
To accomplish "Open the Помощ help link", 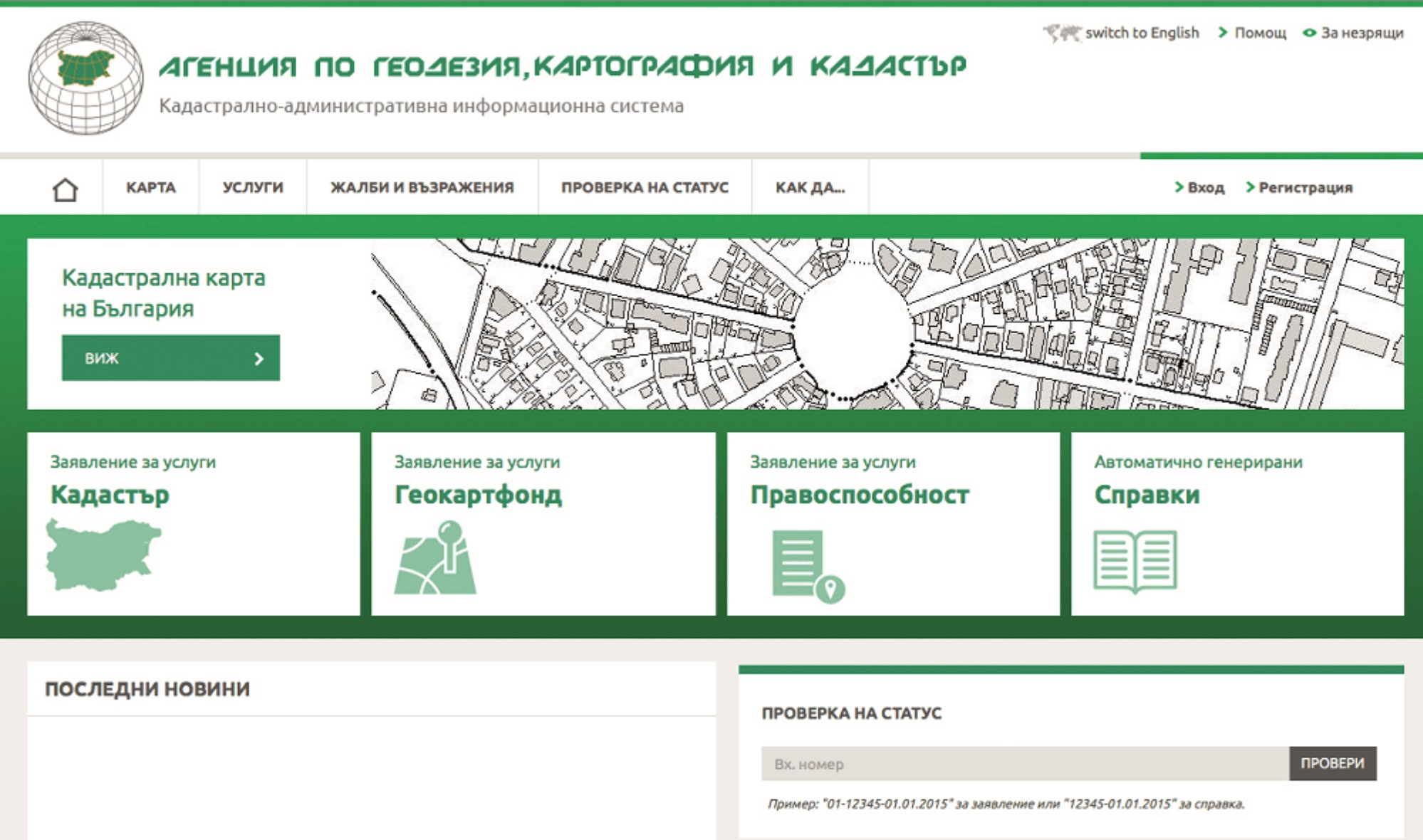I will coord(1259,33).
